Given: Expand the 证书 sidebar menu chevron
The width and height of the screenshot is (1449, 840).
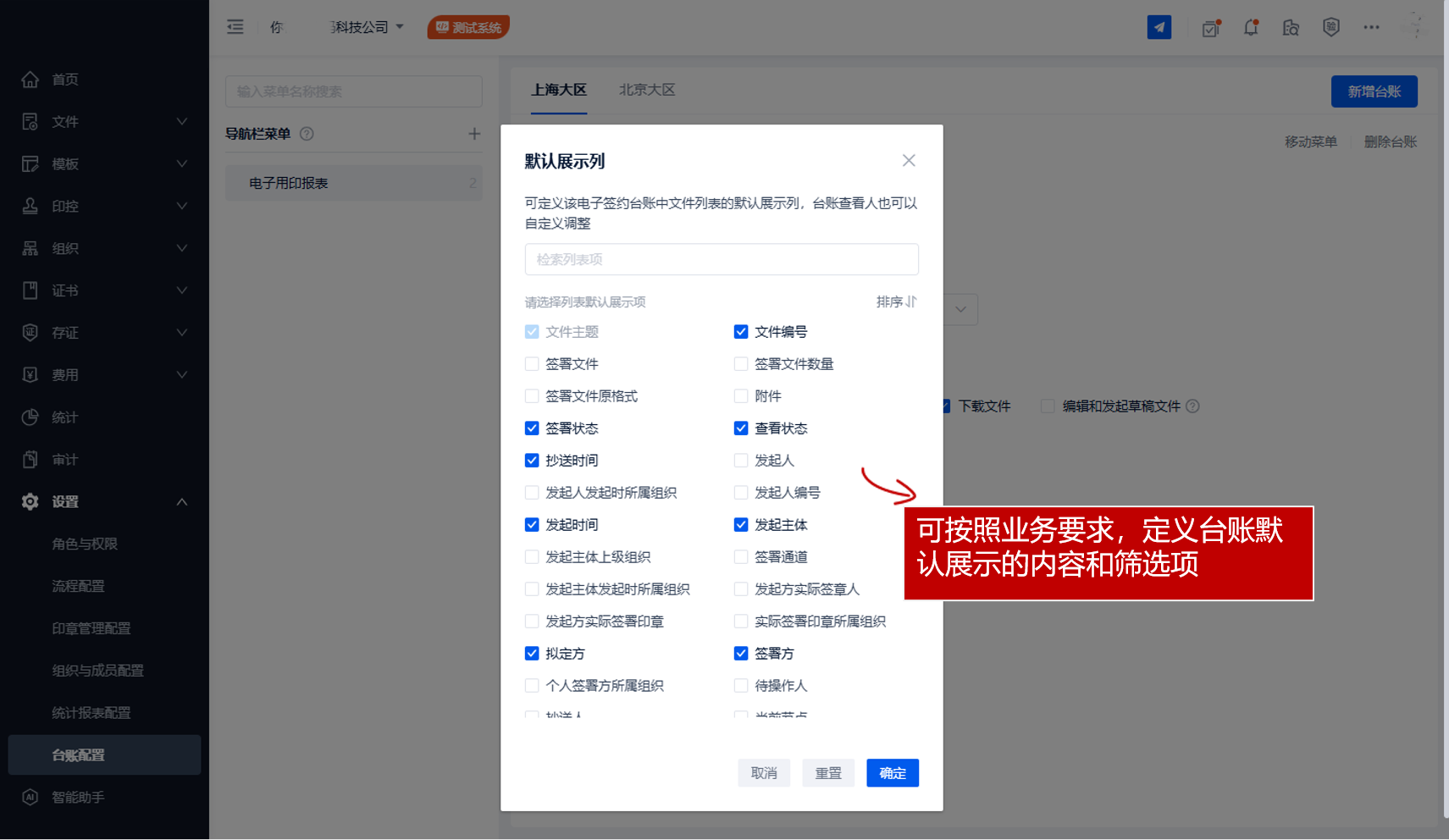Looking at the screenshot, I should (182, 290).
